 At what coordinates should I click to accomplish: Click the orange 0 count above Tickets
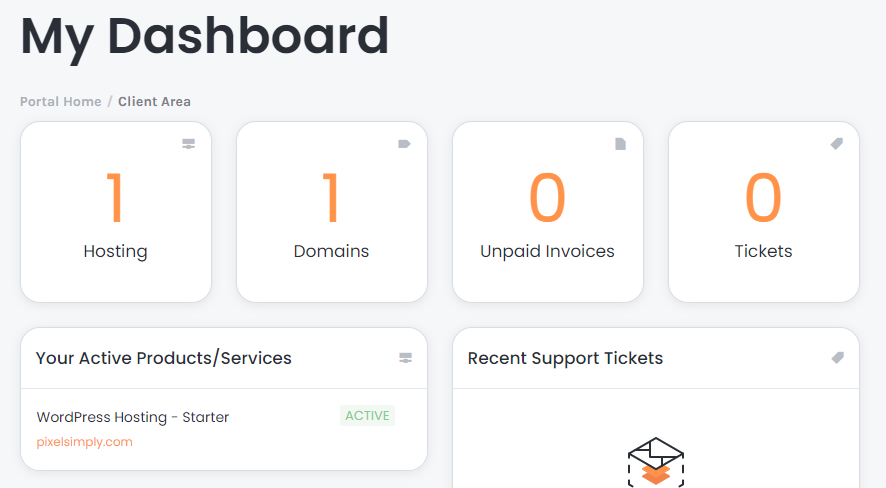point(763,198)
